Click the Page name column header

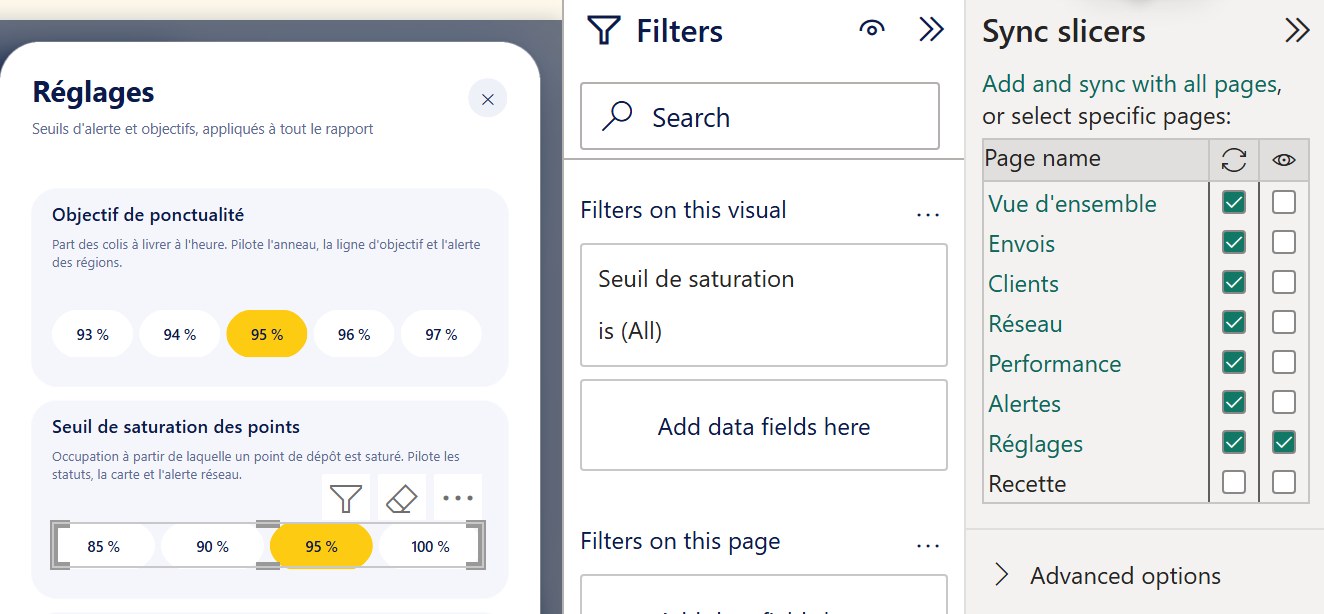(x=1095, y=159)
